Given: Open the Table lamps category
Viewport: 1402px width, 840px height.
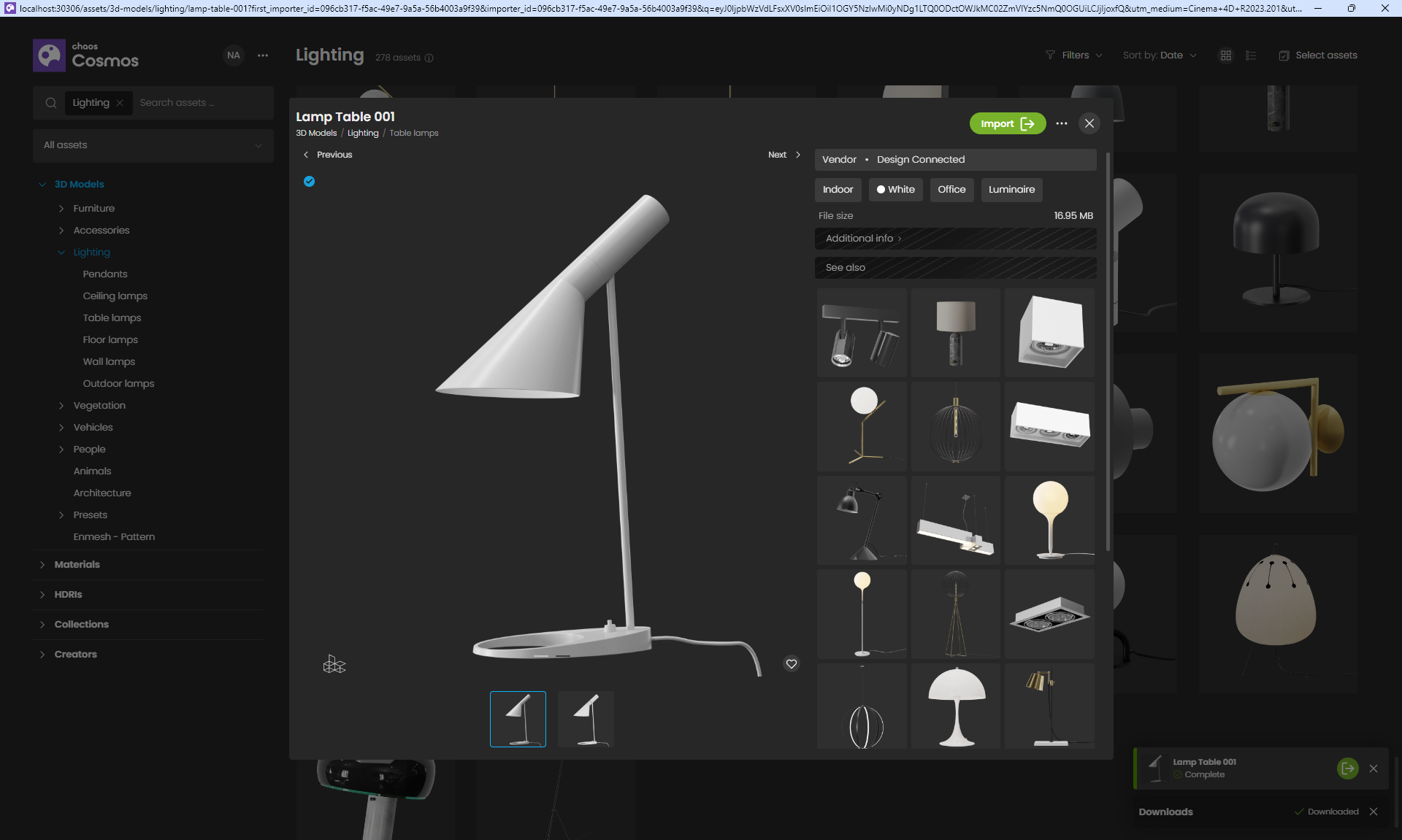Looking at the screenshot, I should click(112, 318).
